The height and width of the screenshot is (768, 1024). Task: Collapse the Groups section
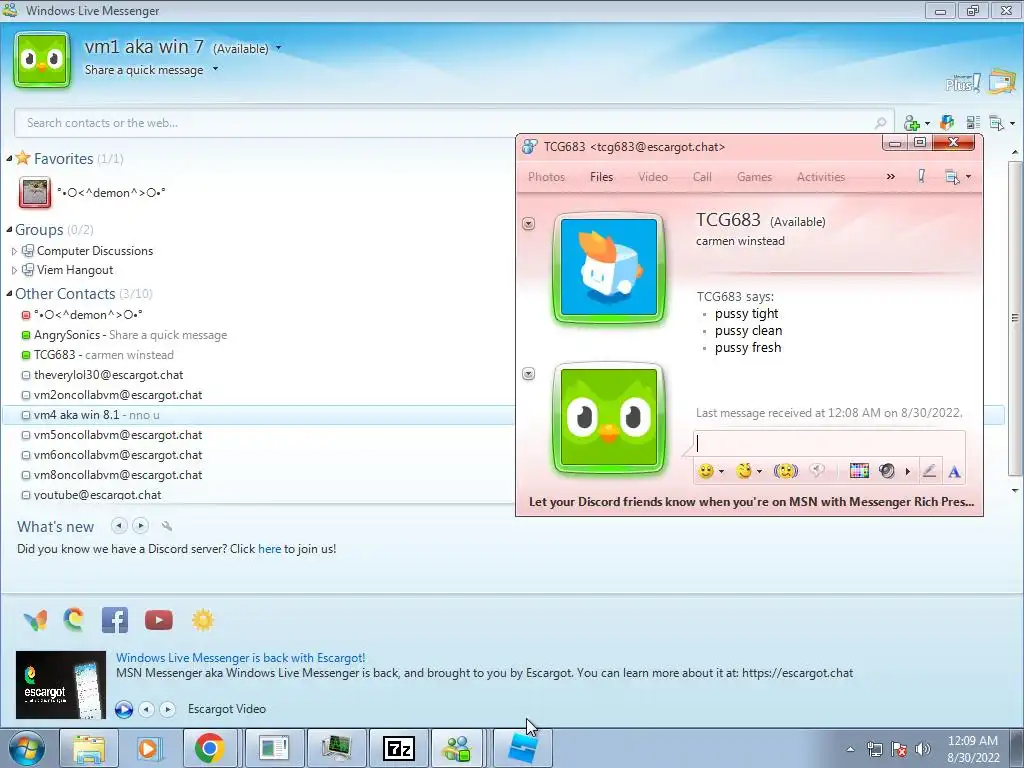point(9,229)
